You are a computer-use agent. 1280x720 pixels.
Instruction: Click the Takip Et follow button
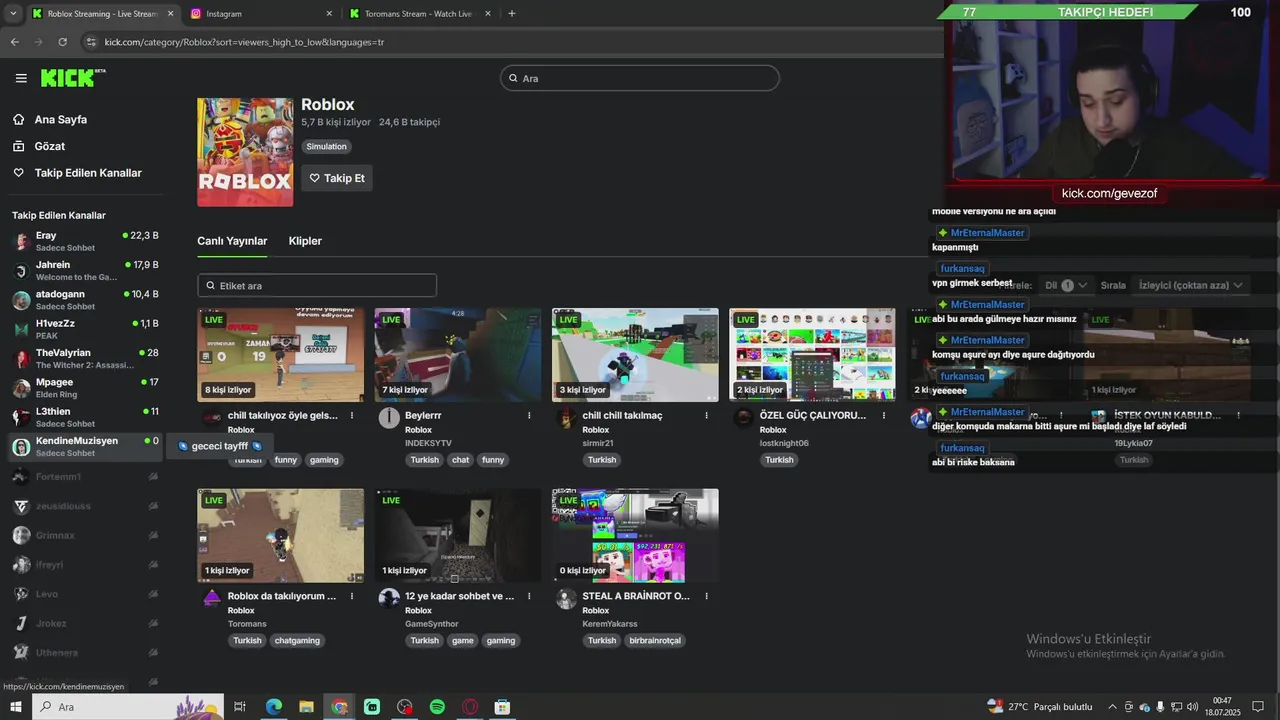click(337, 178)
